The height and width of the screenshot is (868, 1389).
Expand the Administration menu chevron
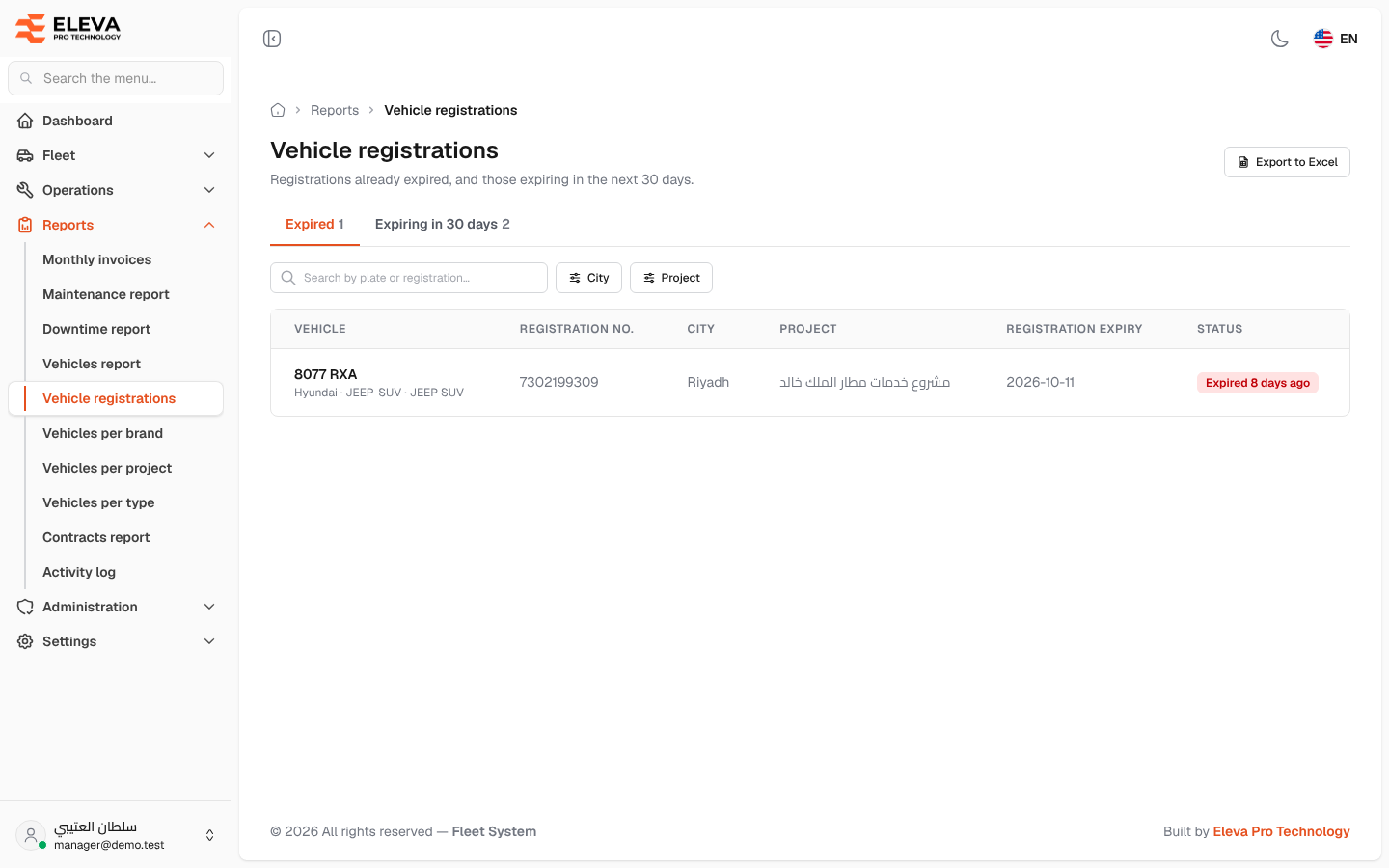209,607
